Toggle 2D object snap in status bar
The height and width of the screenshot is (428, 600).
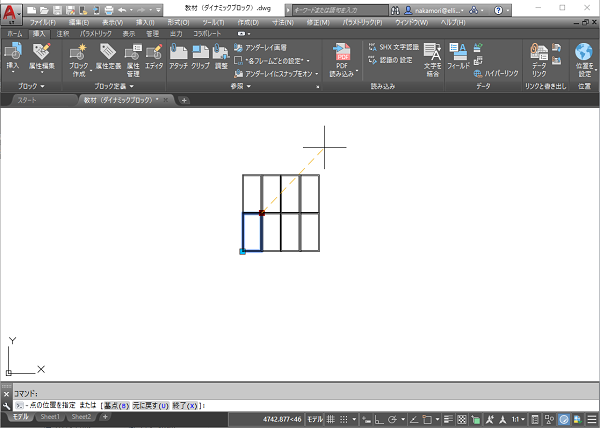pyautogui.click(x=427, y=420)
